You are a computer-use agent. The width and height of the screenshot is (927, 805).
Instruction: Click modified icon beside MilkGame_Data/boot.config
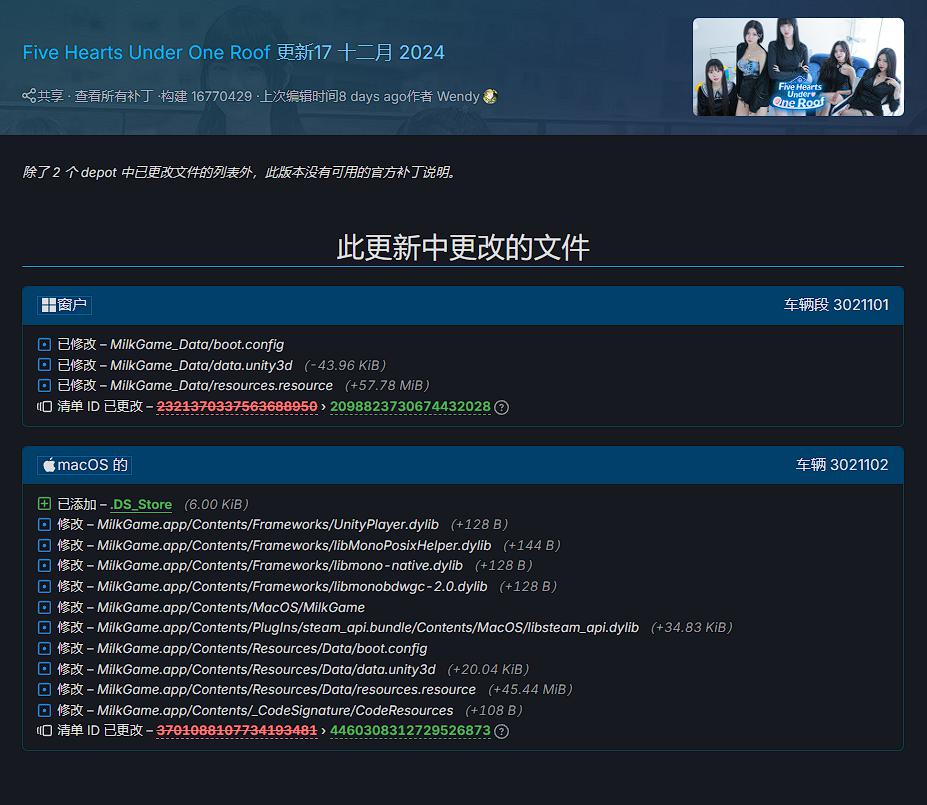44,345
